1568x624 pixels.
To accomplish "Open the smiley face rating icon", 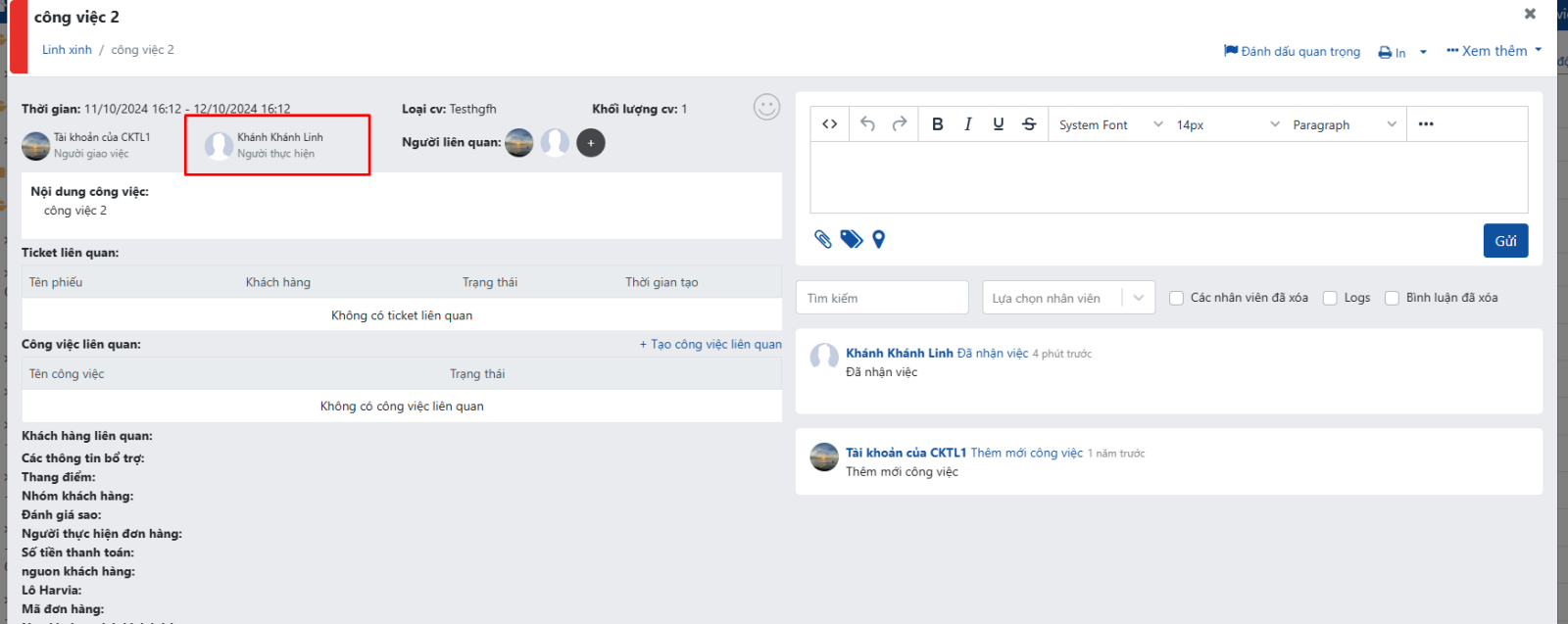I will 766,107.
